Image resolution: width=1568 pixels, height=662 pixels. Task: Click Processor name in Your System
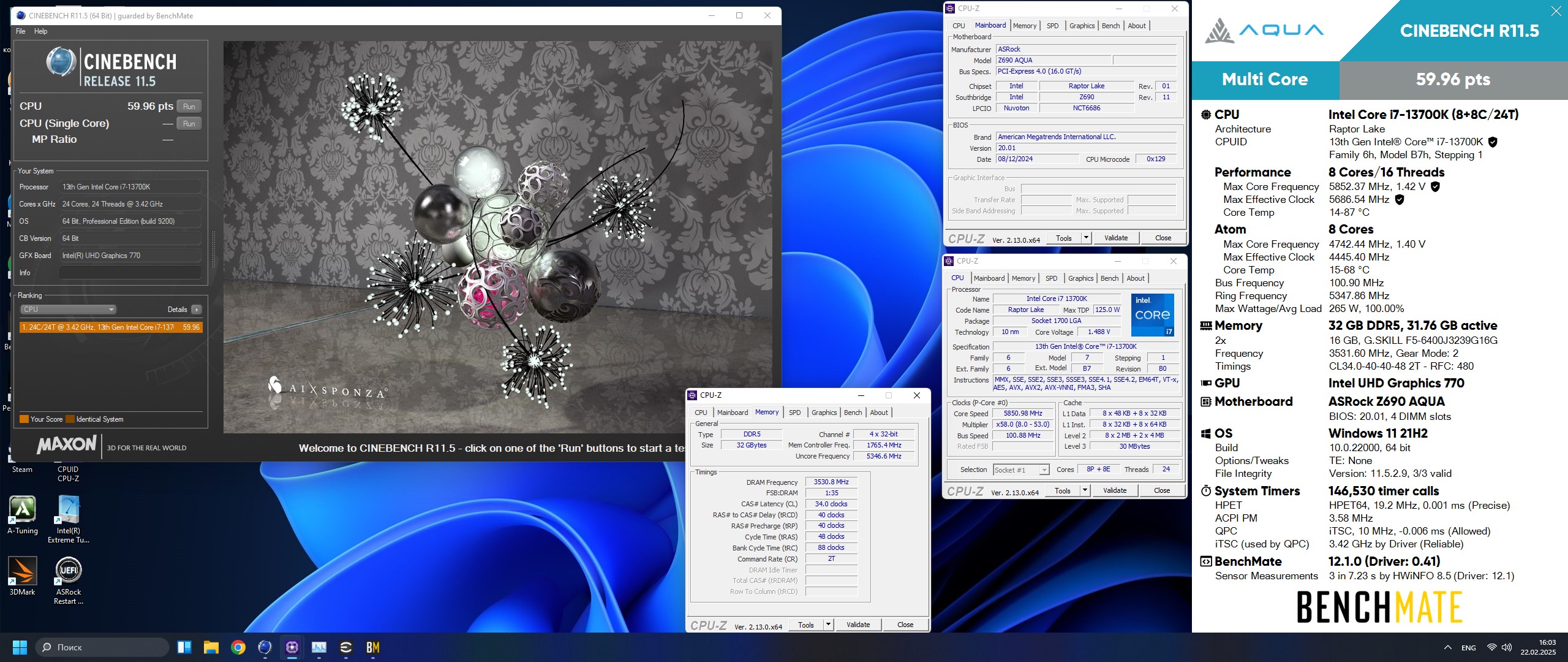130,187
